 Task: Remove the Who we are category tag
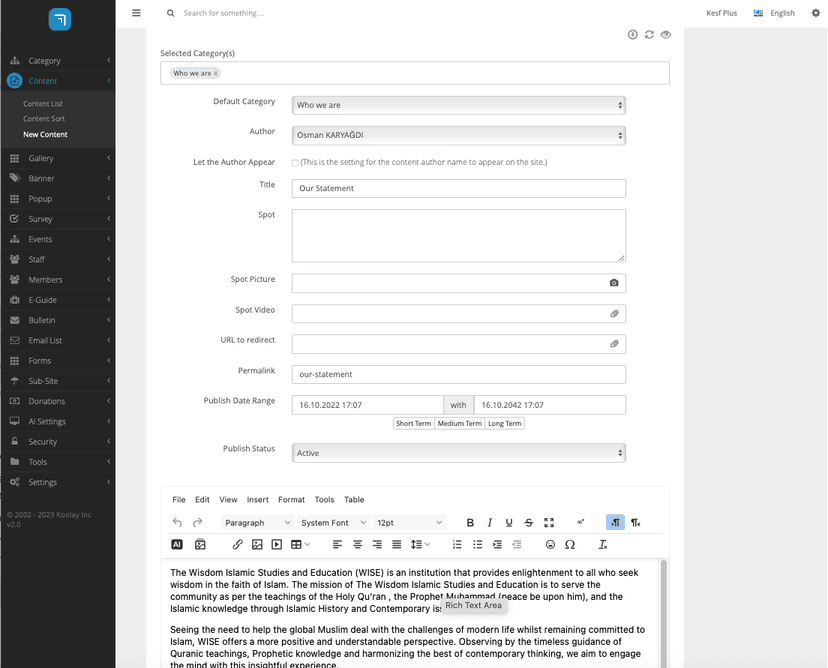coord(216,72)
